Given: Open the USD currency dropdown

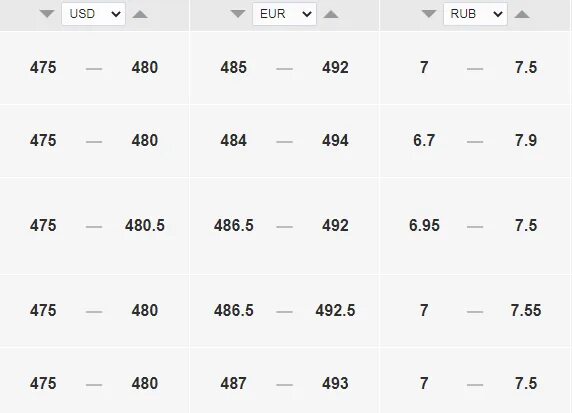Looking at the screenshot, I should 93,14.
